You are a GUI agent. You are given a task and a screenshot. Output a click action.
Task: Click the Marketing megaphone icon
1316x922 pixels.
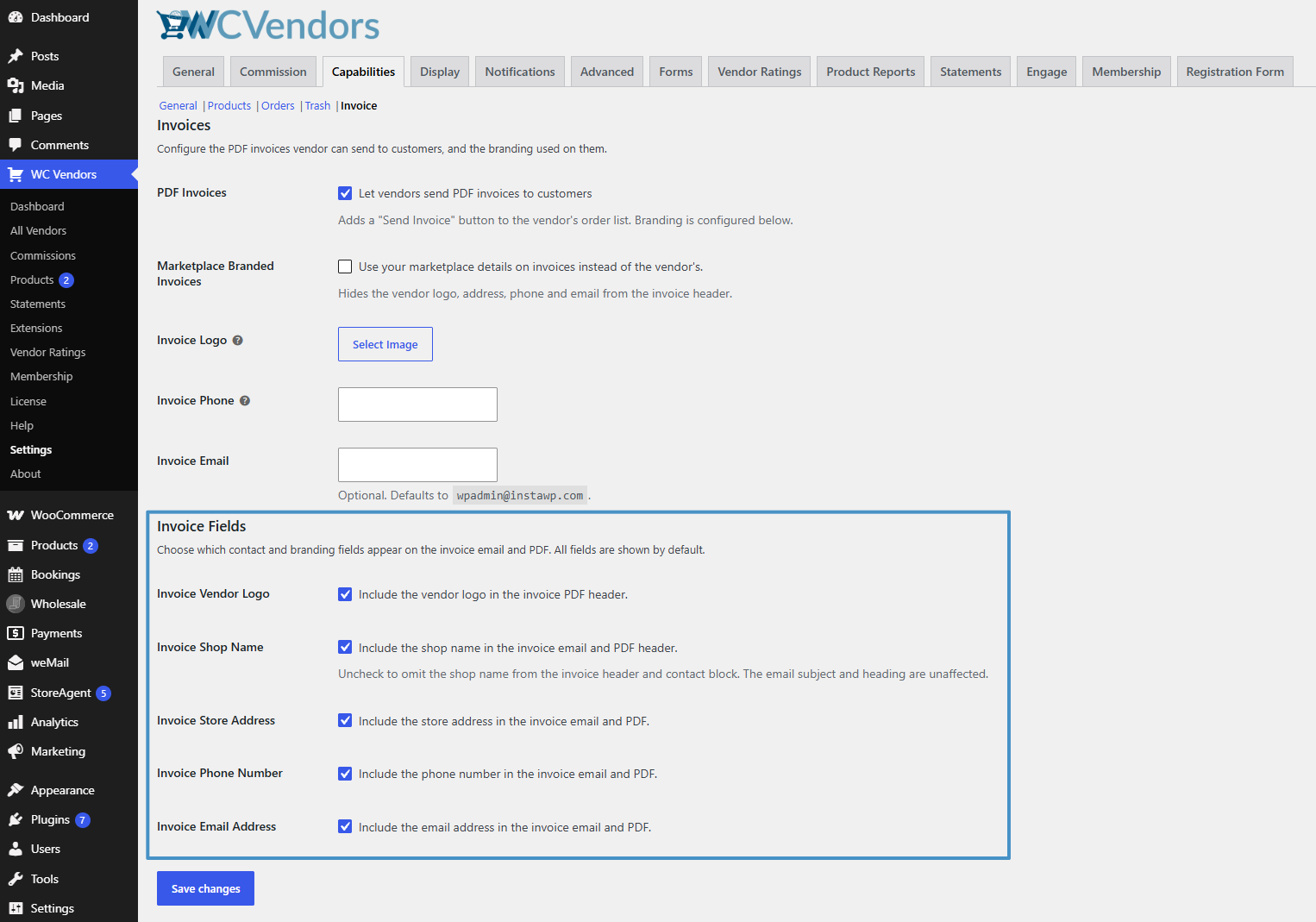(x=16, y=751)
